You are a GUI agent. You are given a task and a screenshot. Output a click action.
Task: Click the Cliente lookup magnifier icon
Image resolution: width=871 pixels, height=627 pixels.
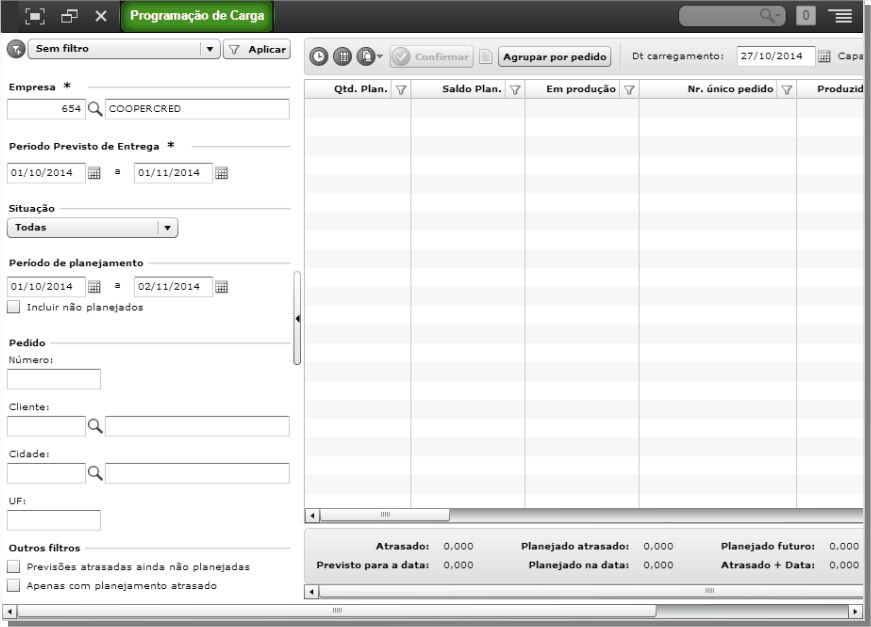[95, 426]
